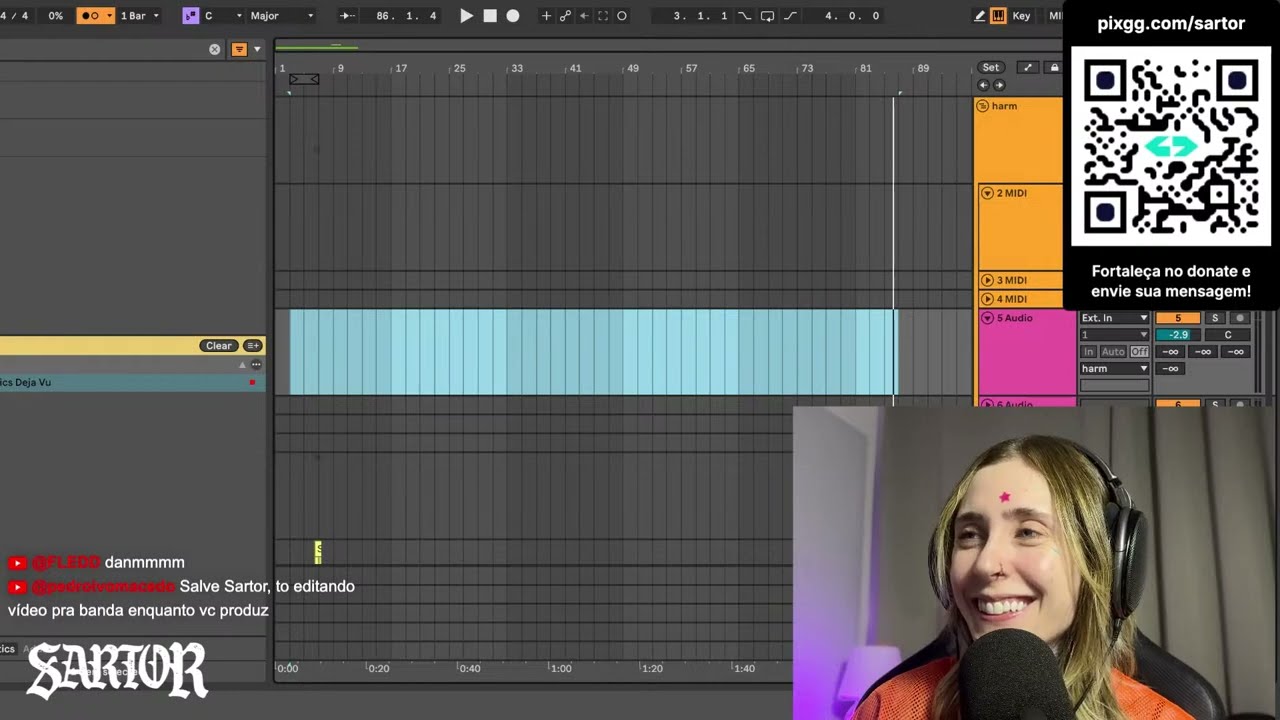1280x720 pixels.
Task: Toggle the browser filter icon
Action: click(x=239, y=49)
